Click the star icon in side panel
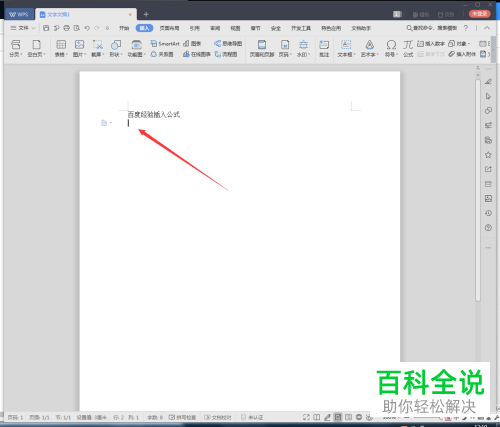The height and width of the screenshot is (427, 500). click(x=488, y=155)
